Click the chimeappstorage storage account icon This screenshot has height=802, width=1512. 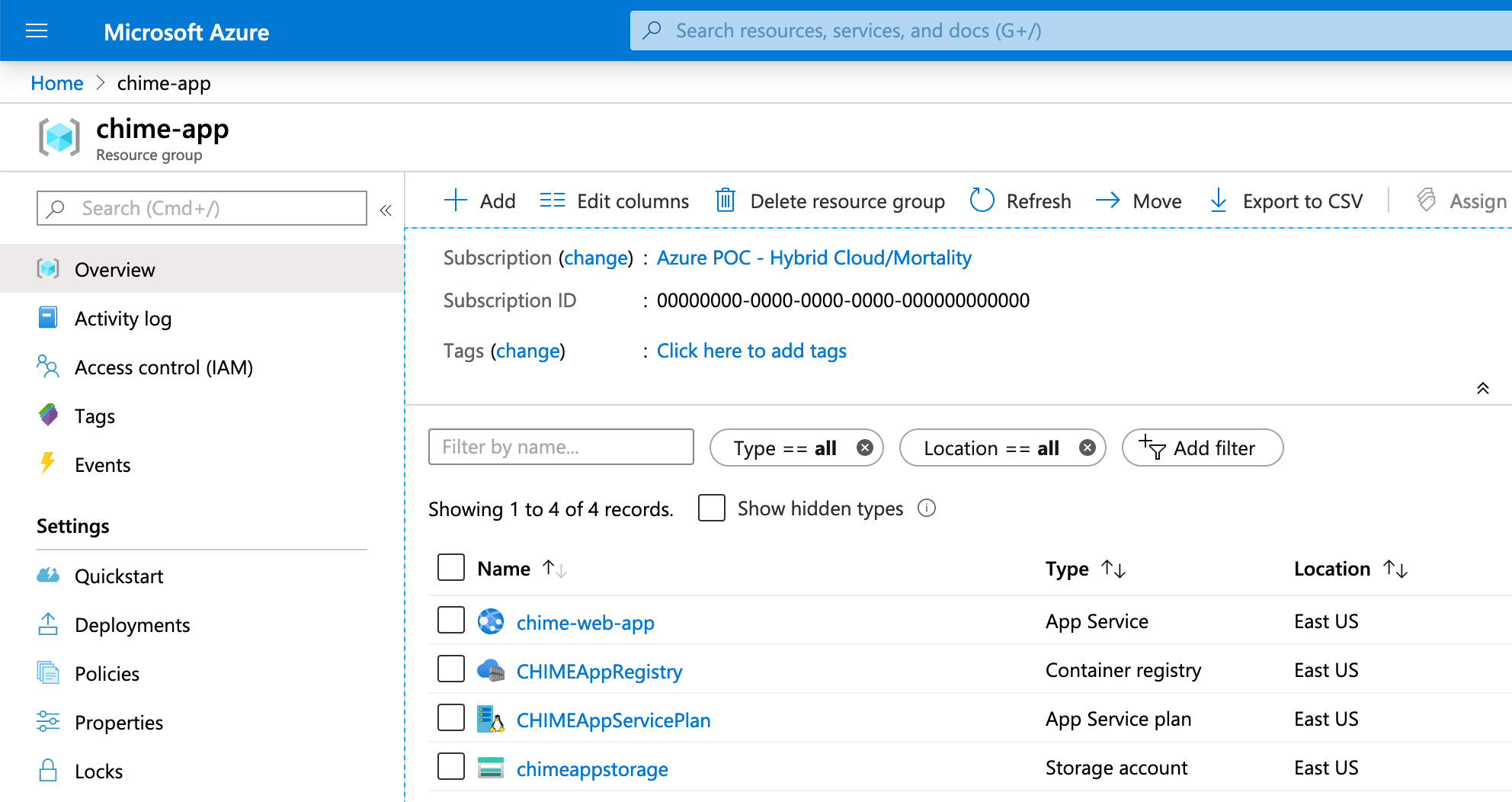click(491, 768)
